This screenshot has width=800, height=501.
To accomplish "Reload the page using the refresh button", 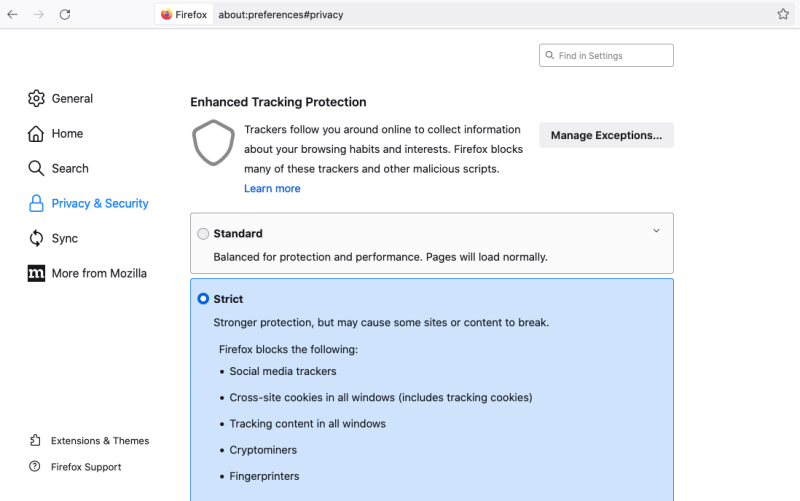I will tap(65, 15).
